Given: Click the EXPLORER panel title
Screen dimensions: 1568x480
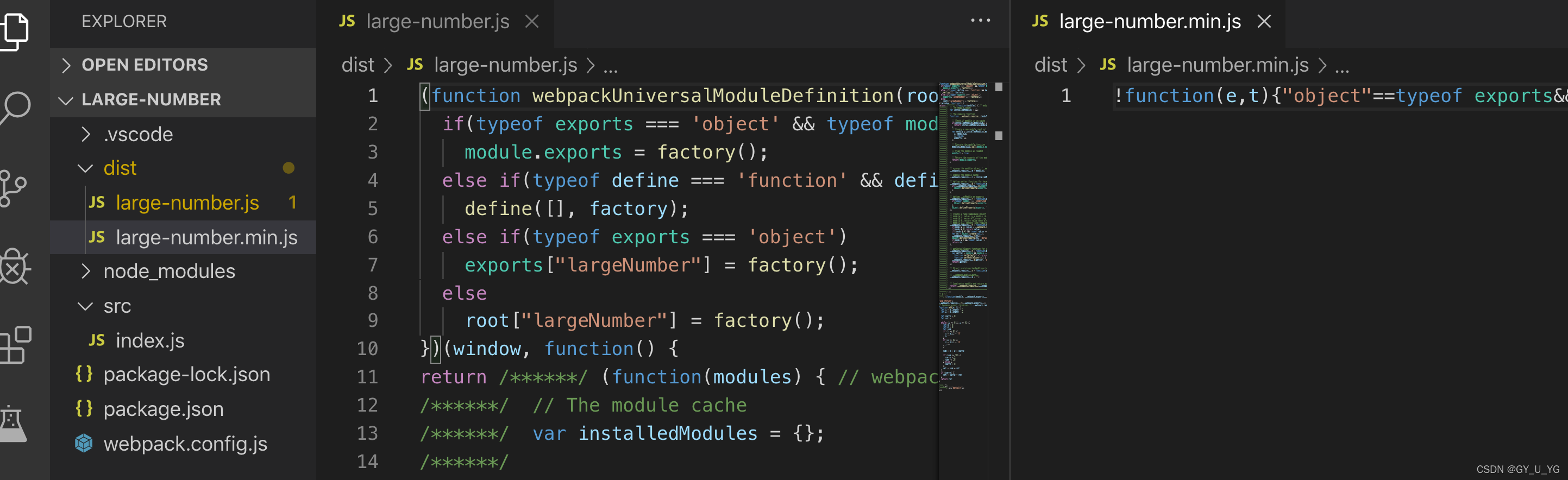Looking at the screenshot, I should tap(123, 21).
